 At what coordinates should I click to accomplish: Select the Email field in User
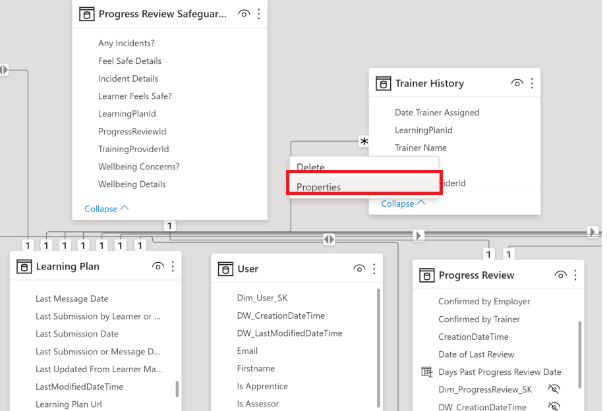pyautogui.click(x=247, y=351)
